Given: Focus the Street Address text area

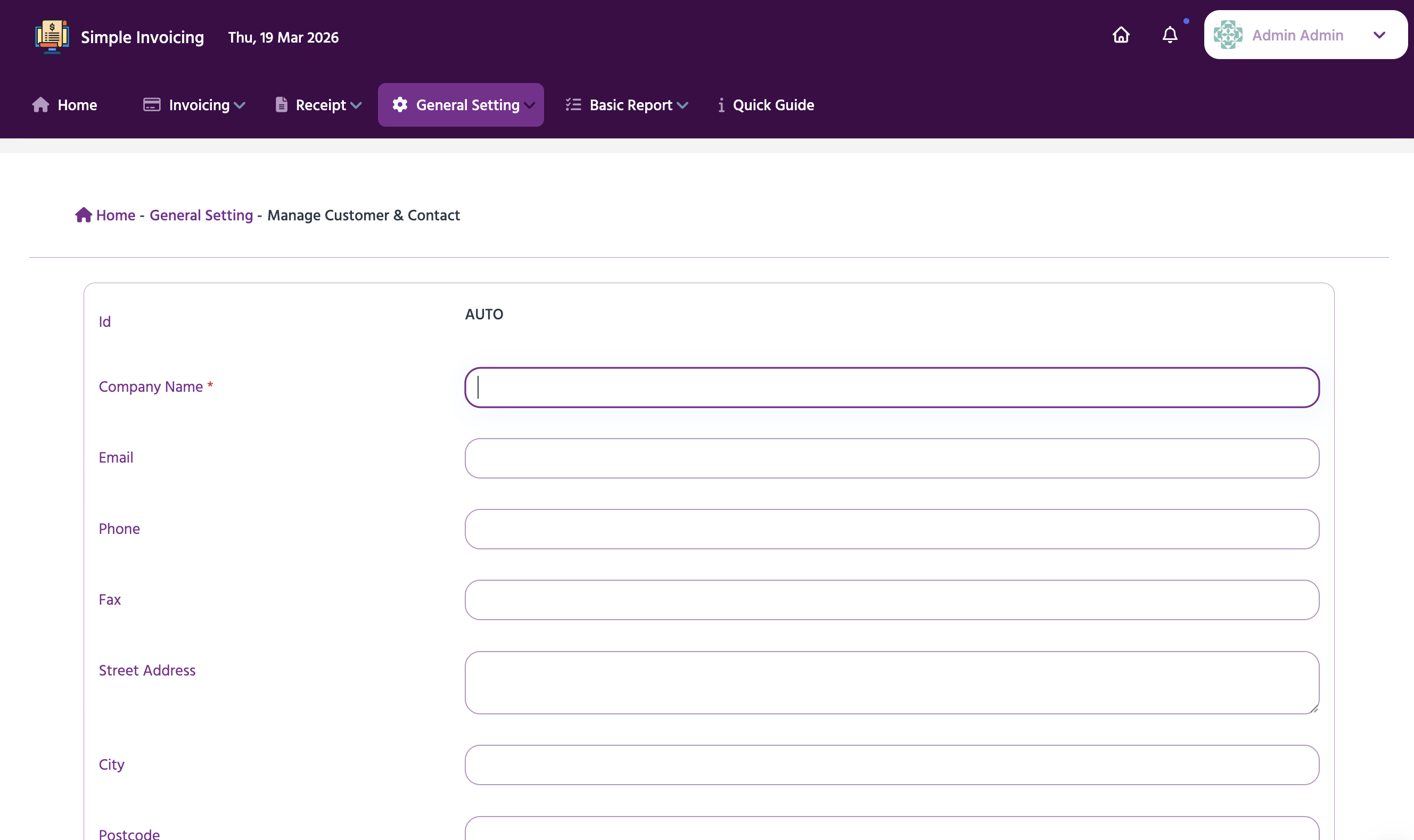Looking at the screenshot, I should (x=892, y=682).
